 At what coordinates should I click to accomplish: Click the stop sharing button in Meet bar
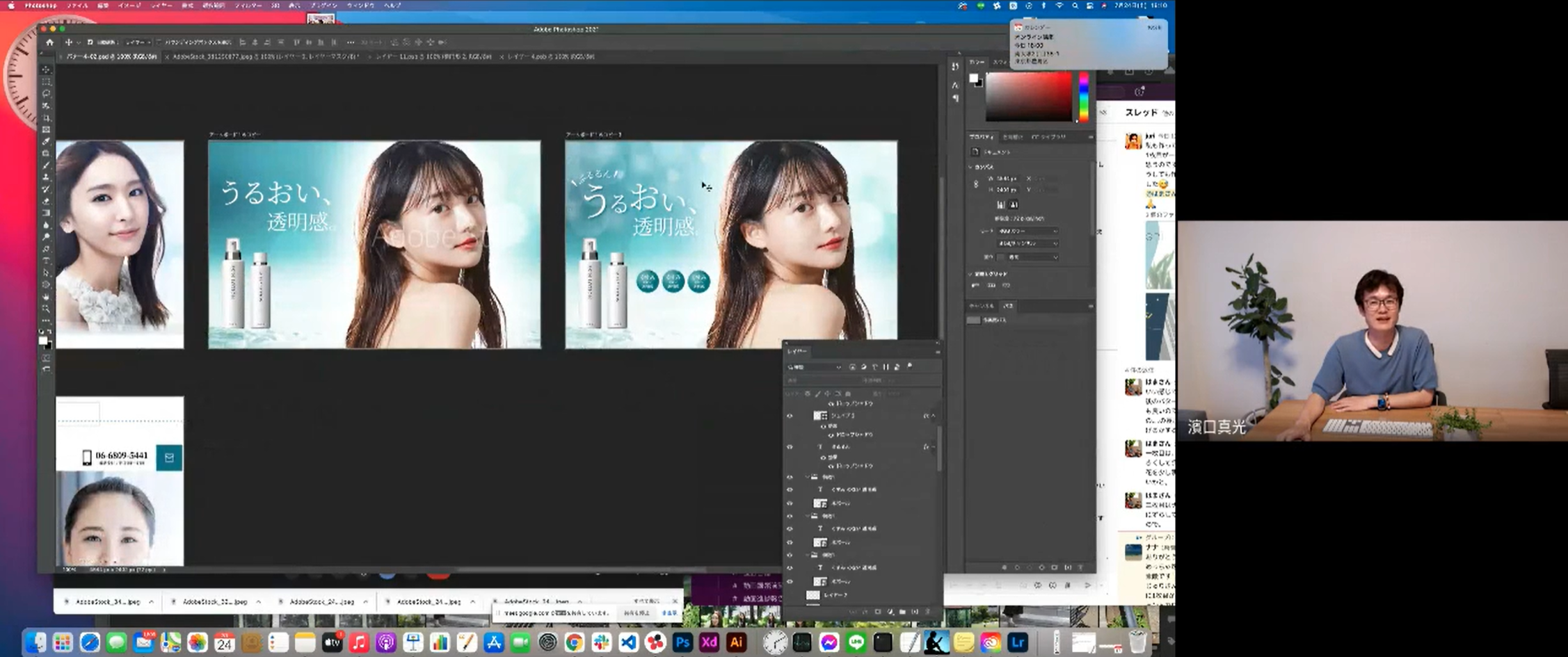click(x=636, y=613)
